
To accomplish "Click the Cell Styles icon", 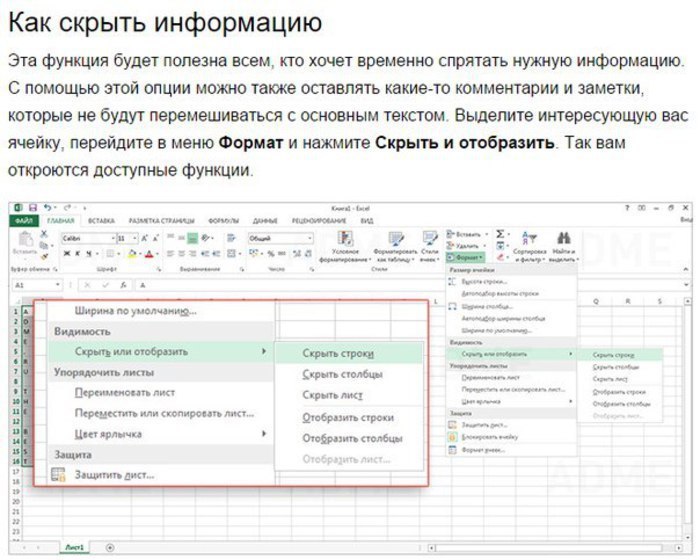I will pyautogui.click(x=429, y=240).
